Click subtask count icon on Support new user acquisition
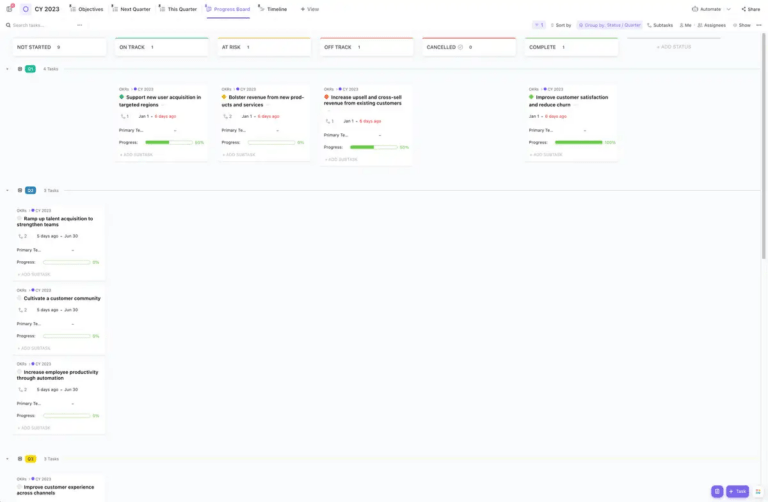Viewport: 768px width, 502px height. [124, 117]
